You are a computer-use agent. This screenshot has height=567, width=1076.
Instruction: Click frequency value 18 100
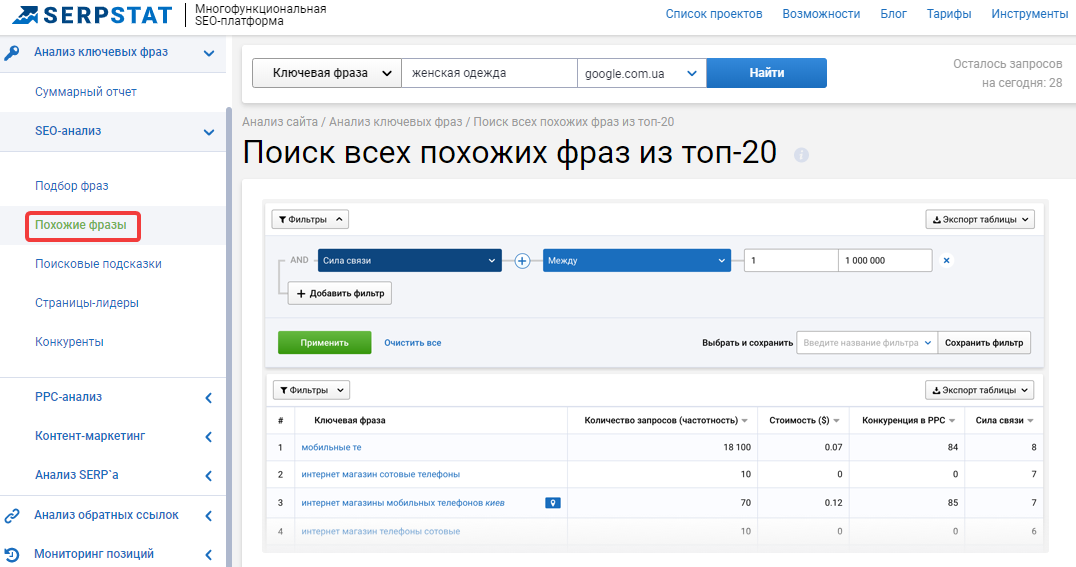click(737, 448)
